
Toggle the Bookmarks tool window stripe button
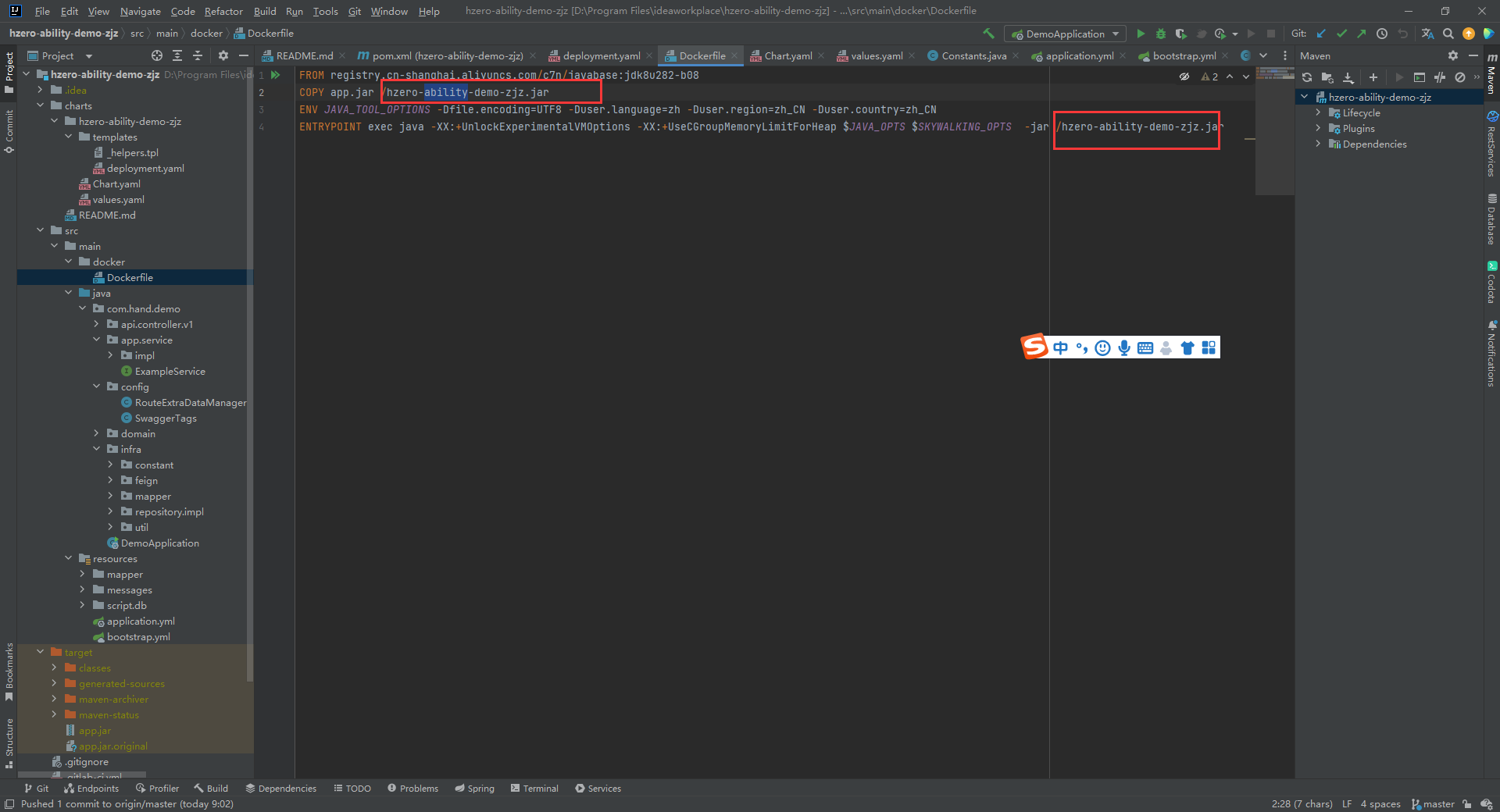click(9, 671)
